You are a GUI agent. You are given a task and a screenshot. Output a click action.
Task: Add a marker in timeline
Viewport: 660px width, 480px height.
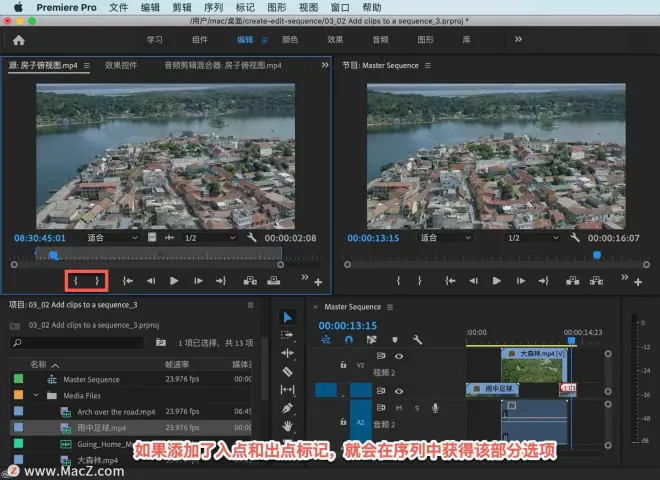coord(395,339)
